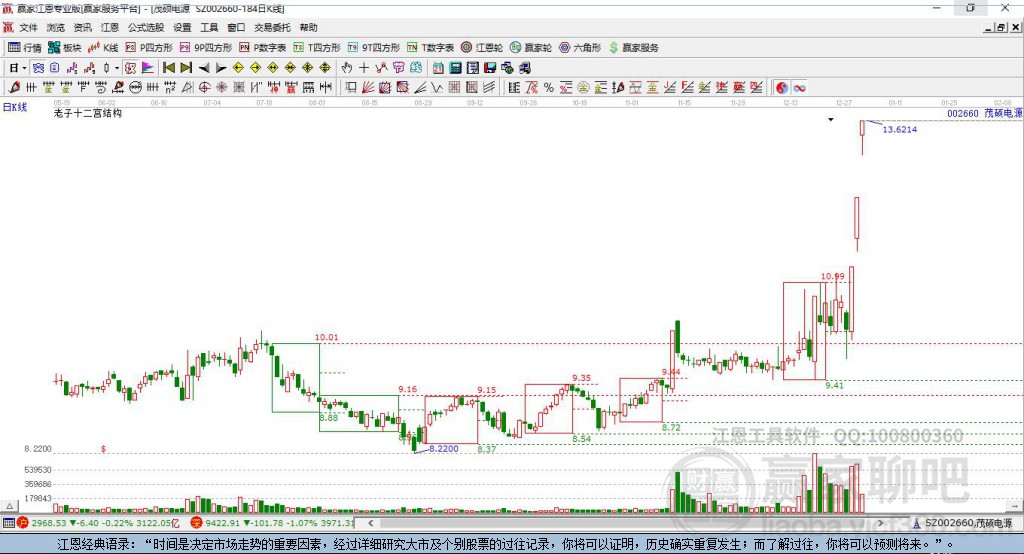Open the 9T四方形 tool

tap(374, 48)
